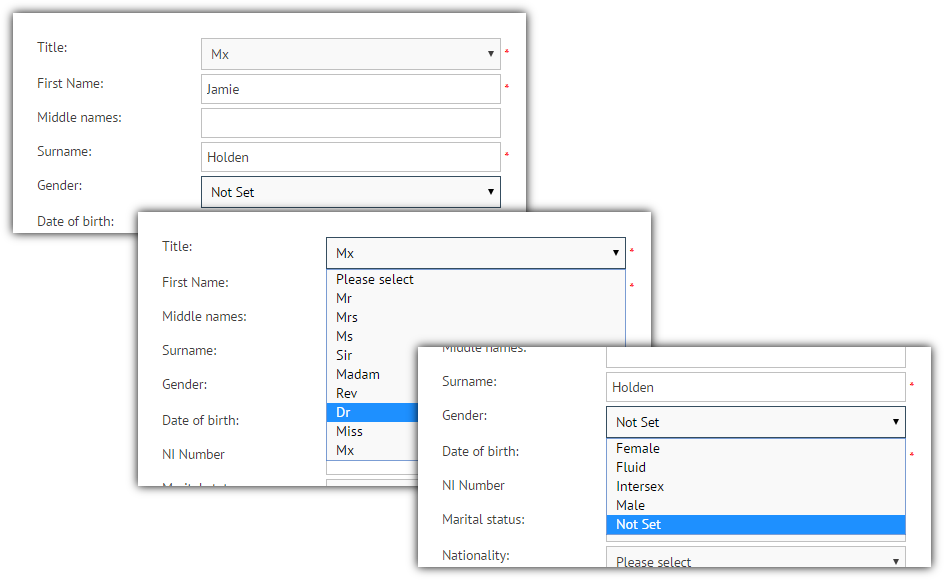
Task: Select the highlighted Dr title option
Action: click(x=372, y=412)
